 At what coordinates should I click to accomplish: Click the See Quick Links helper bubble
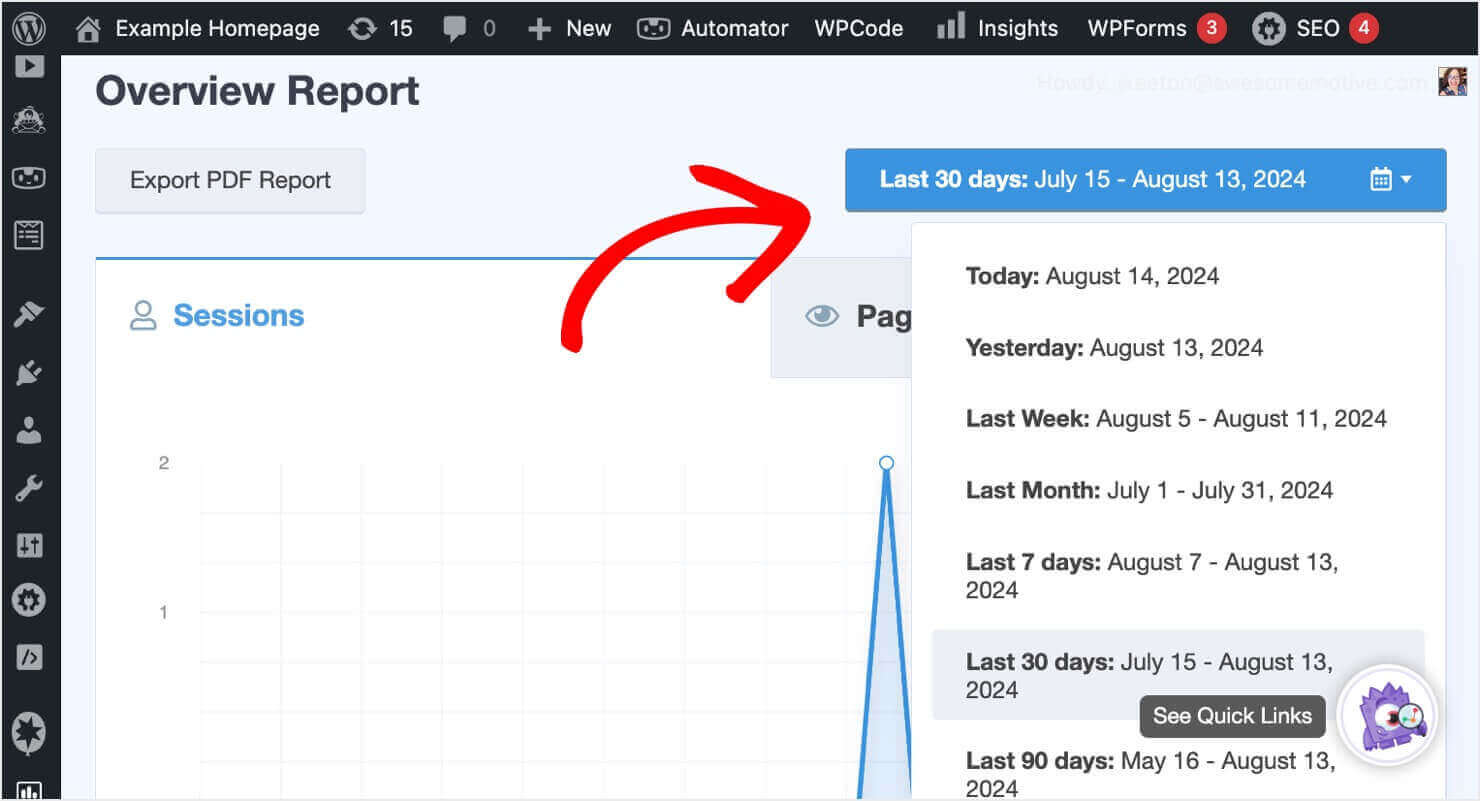[x=1232, y=716]
